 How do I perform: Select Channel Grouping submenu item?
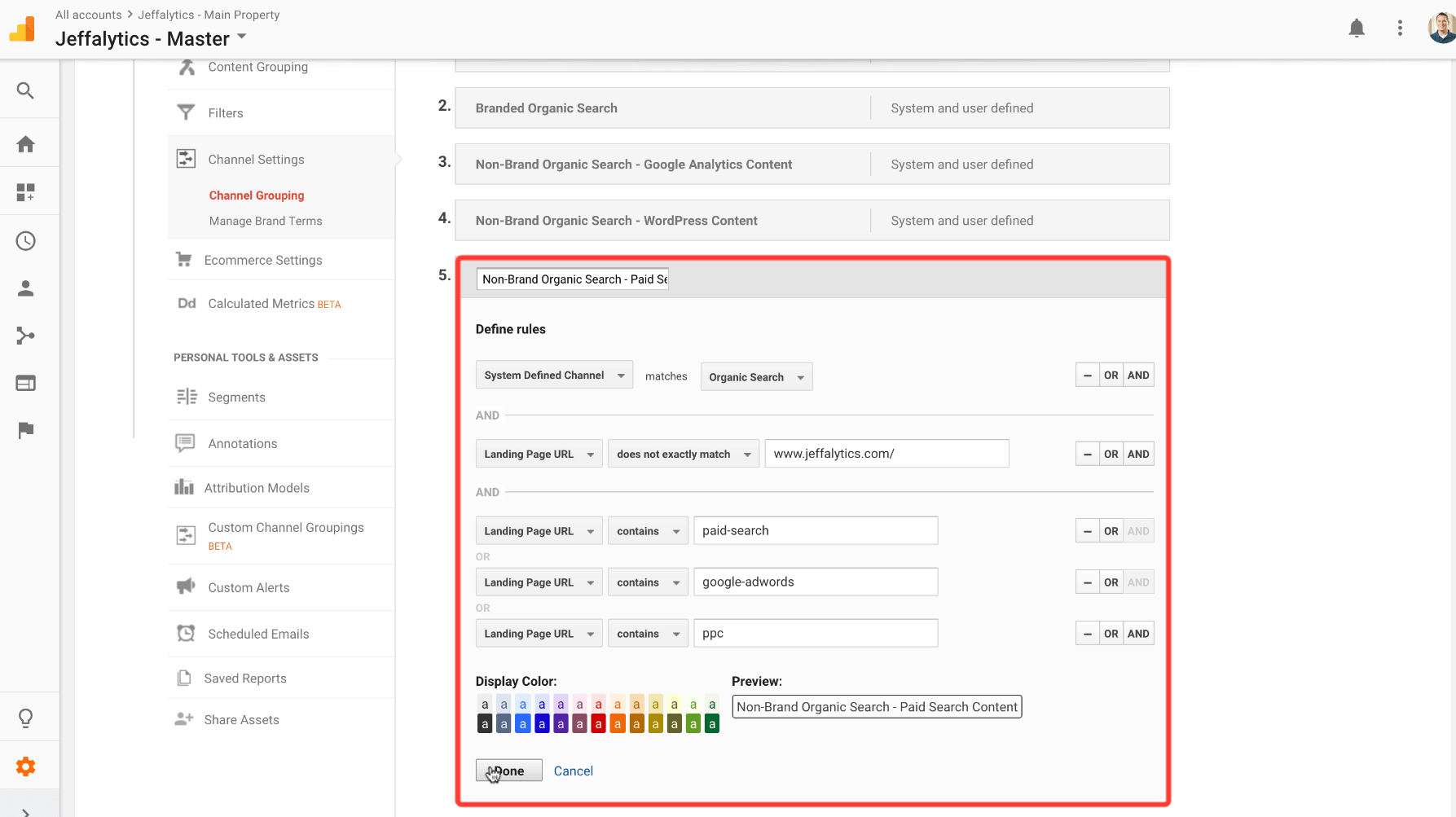click(x=257, y=195)
